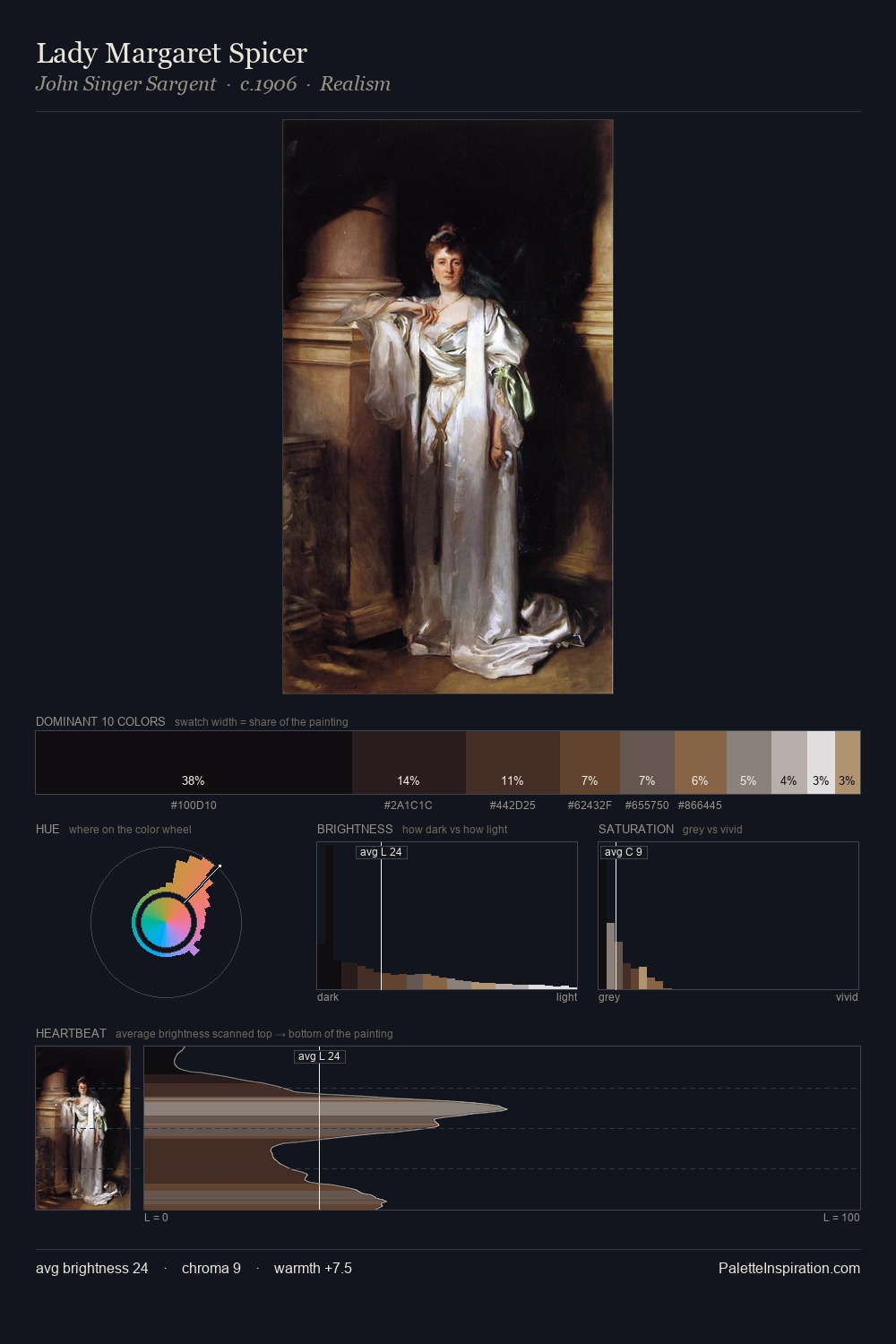The image size is (896, 1344).
Task: Click the 'avg L 24' label in brightness histogram
Action: point(381,852)
